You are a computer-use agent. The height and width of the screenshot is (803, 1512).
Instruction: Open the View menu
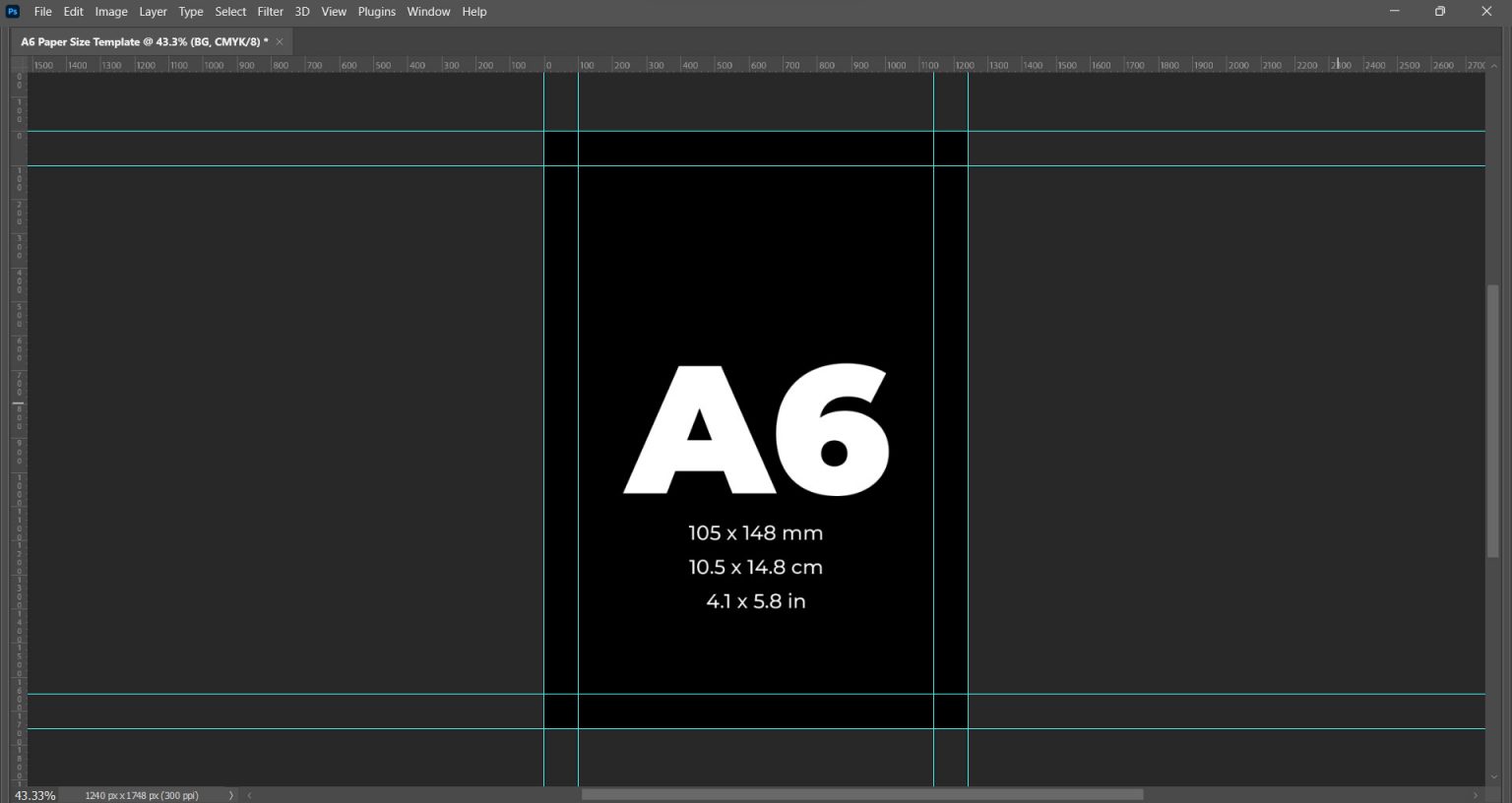coord(334,11)
